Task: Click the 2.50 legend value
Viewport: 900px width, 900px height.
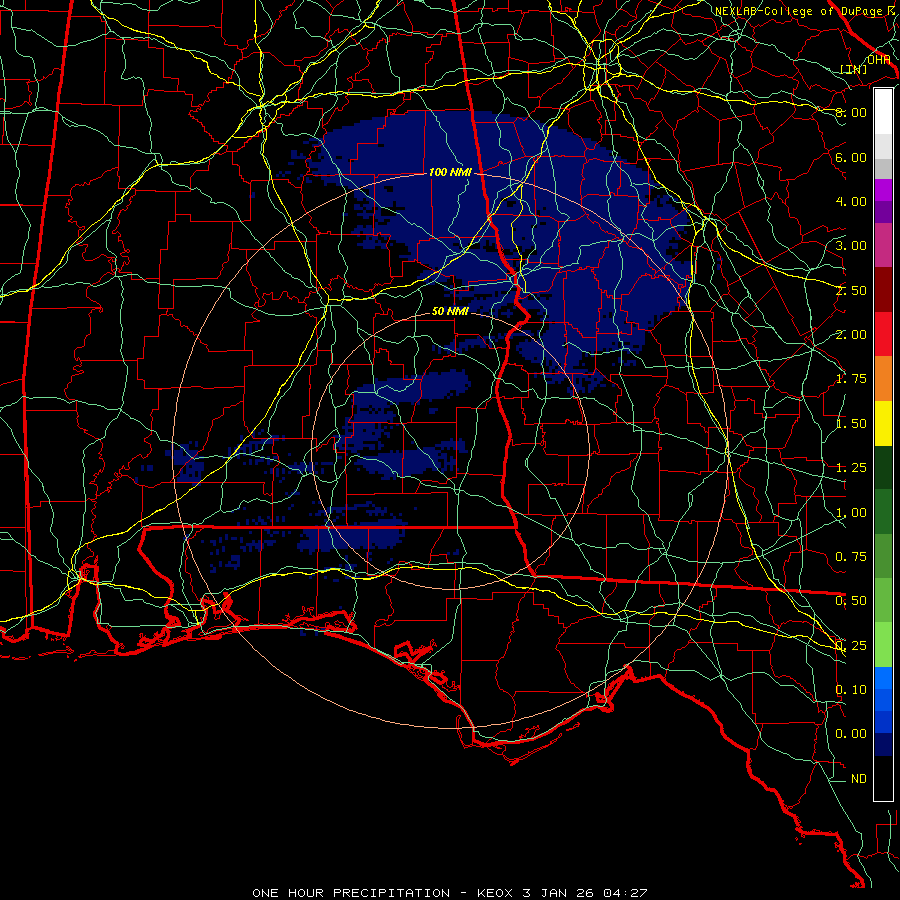Action: tap(851, 290)
